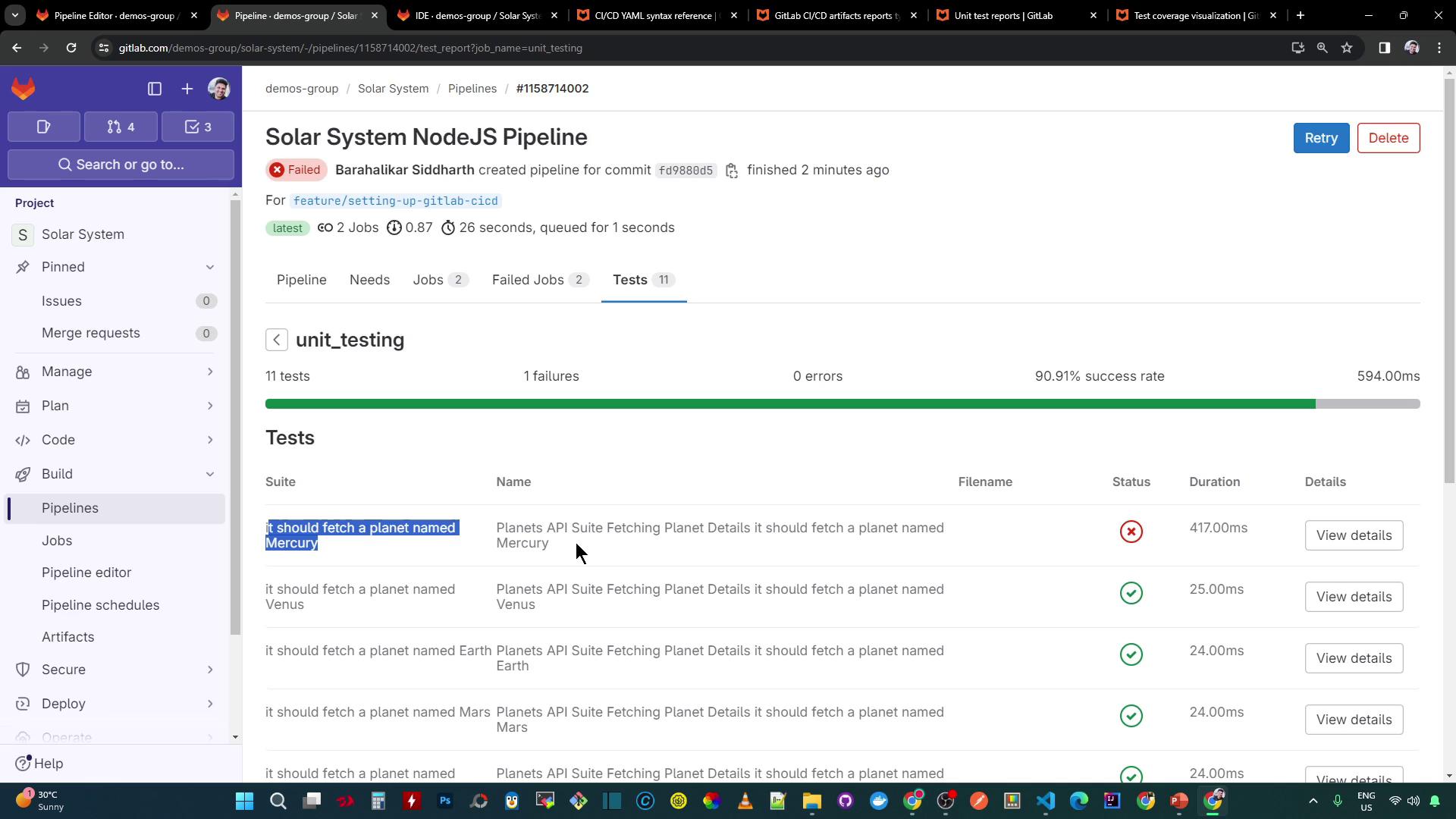Open Visual Studio Code from taskbar
1456x819 pixels.
click(1046, 801)
